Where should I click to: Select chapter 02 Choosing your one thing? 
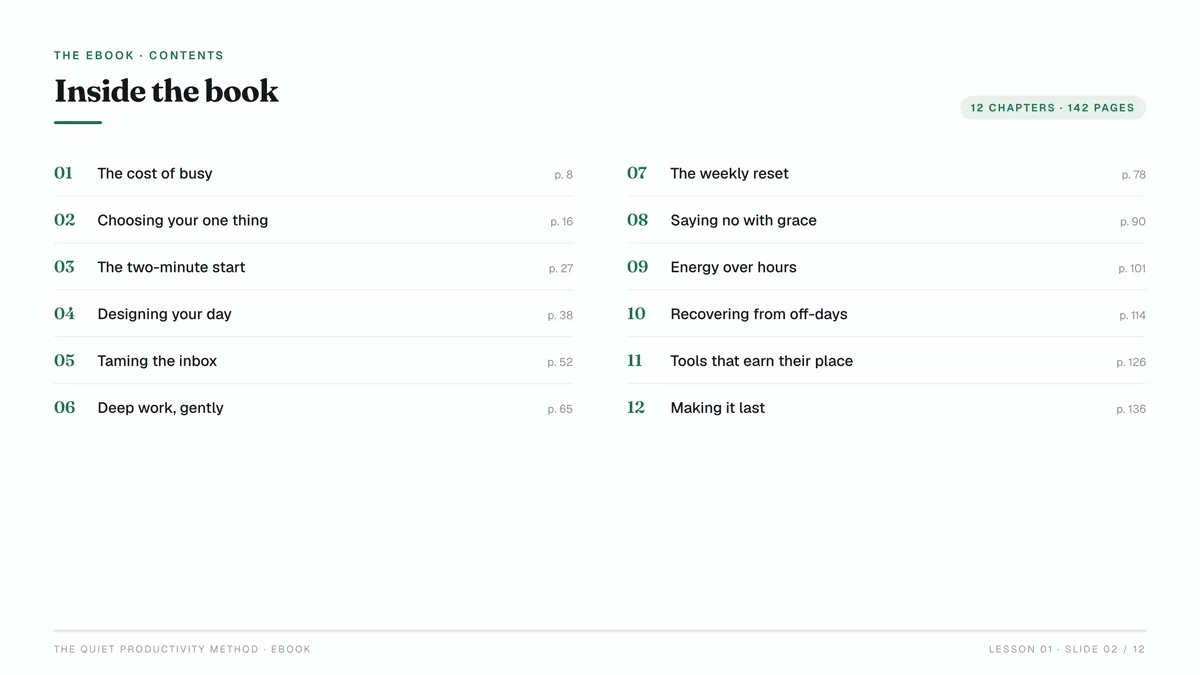tap(313, 220)
